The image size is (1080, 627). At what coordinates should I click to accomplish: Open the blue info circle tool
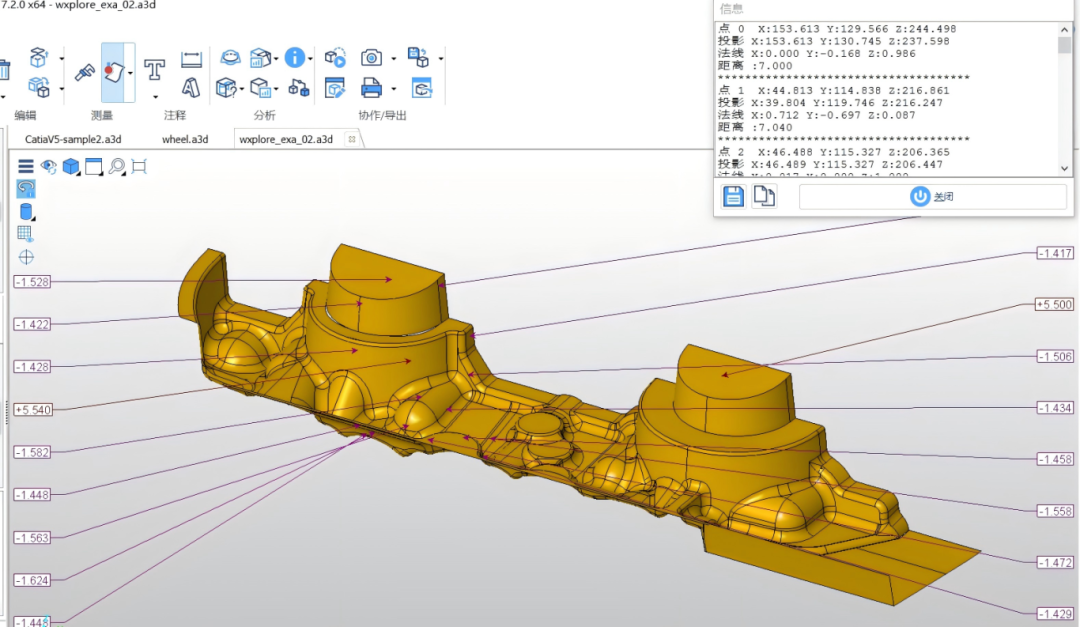coord(294,57)
